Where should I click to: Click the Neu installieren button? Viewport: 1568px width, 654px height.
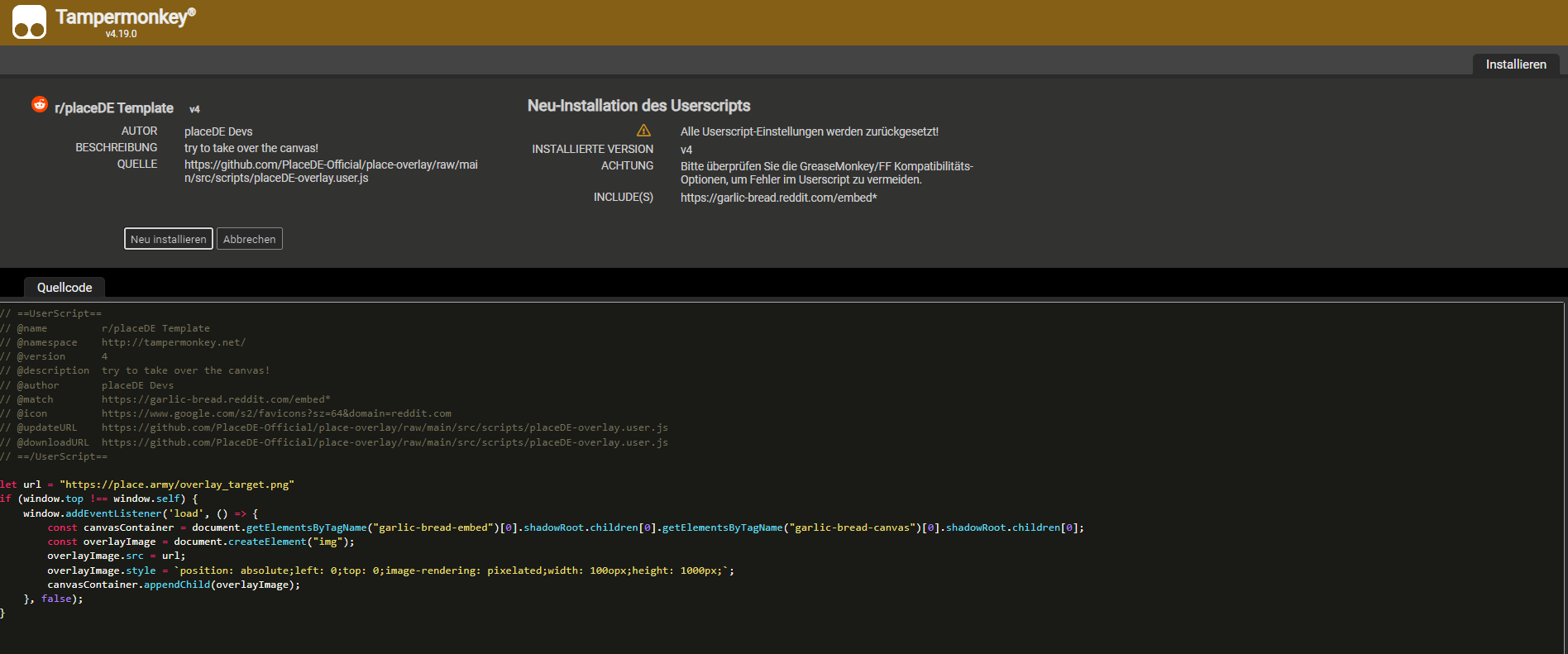click(169, 239)
